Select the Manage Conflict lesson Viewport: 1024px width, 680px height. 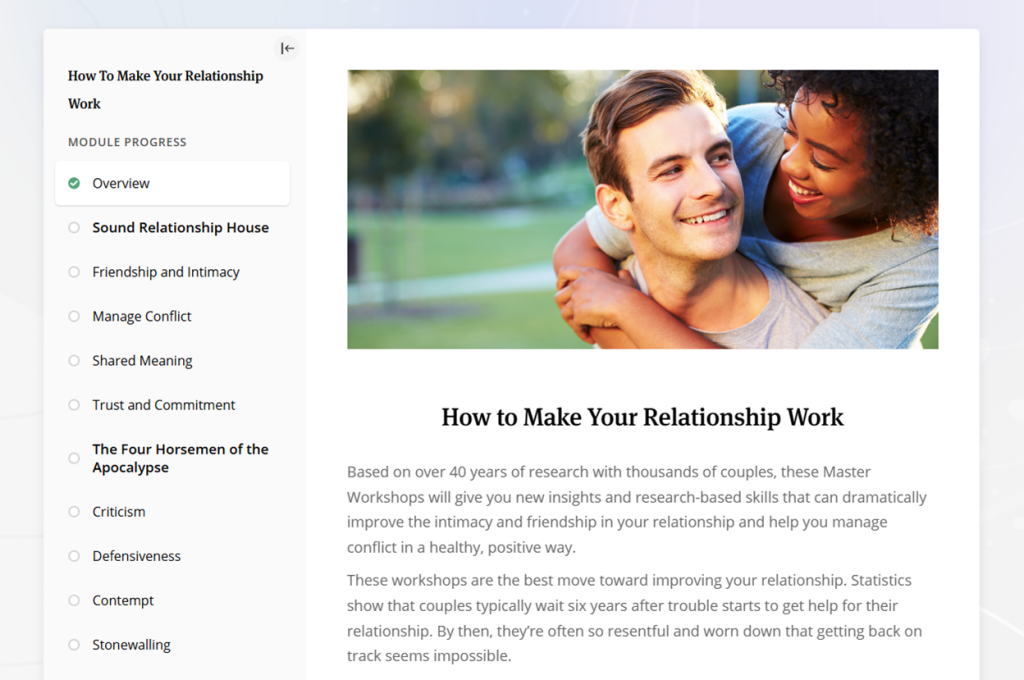pos(141,316)
